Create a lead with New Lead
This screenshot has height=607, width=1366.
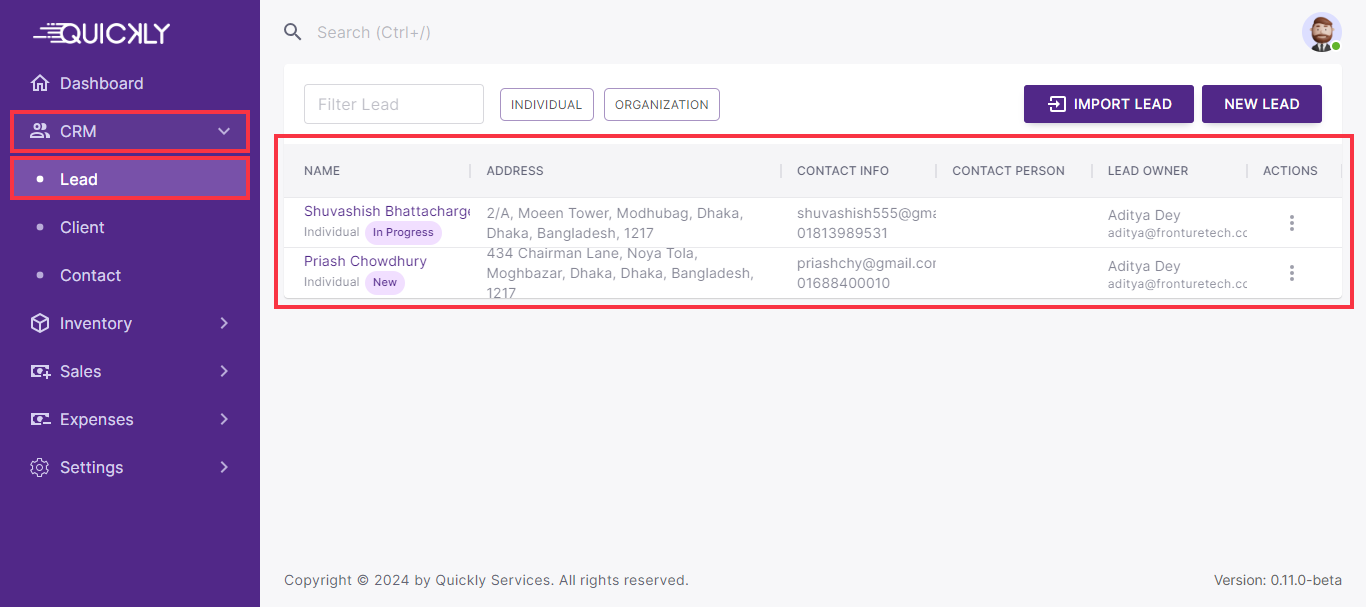(x=1261, y=104)
